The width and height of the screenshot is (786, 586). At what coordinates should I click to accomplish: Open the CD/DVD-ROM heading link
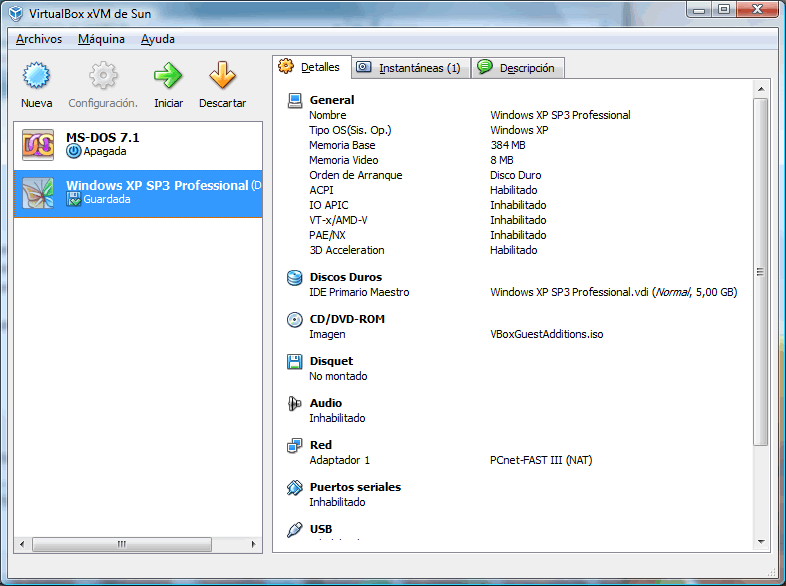(347, 319)
